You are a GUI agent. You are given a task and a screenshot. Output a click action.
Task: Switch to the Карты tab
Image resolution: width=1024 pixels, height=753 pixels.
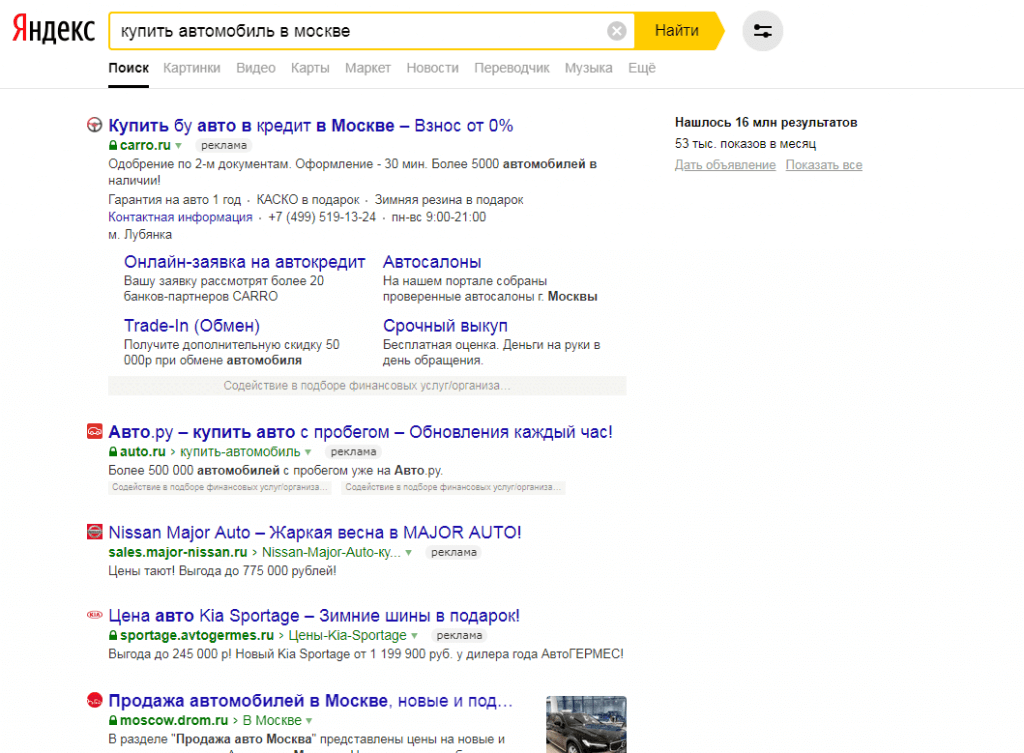point(310,68)
